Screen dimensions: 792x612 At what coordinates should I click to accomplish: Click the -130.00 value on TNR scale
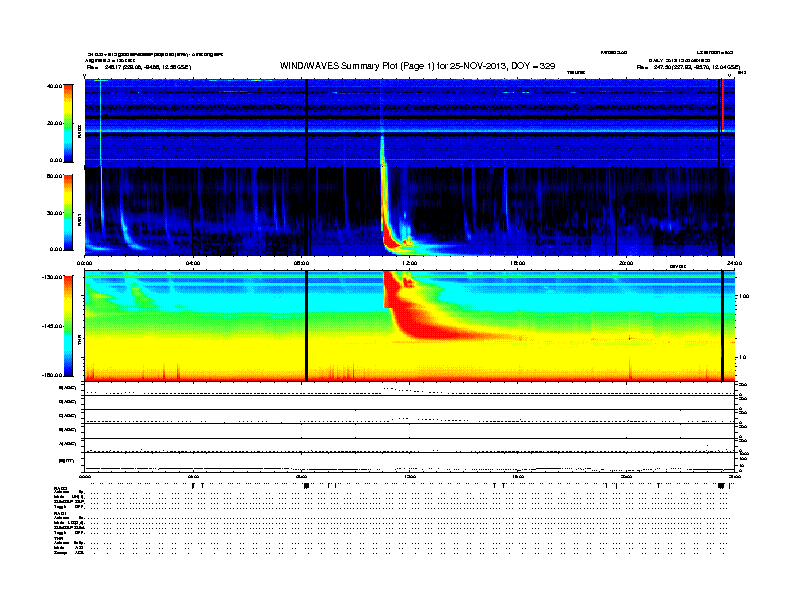(x=53, y=277)
